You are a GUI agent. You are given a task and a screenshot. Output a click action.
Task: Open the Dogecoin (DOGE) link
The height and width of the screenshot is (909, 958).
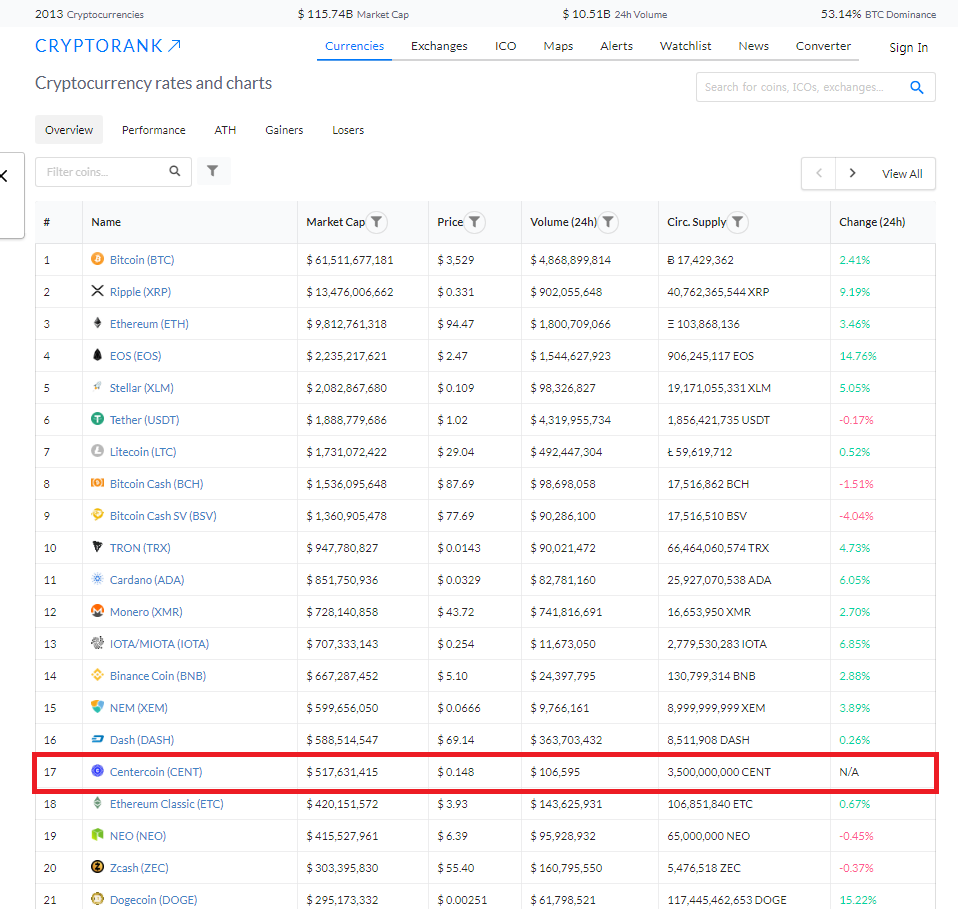(x=153, y=900)
